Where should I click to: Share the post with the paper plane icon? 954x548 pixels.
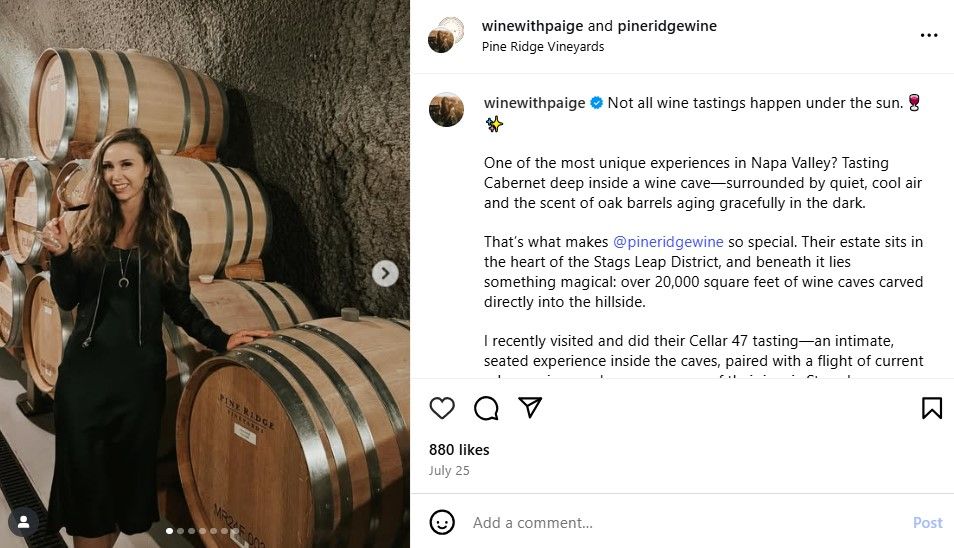530,407
